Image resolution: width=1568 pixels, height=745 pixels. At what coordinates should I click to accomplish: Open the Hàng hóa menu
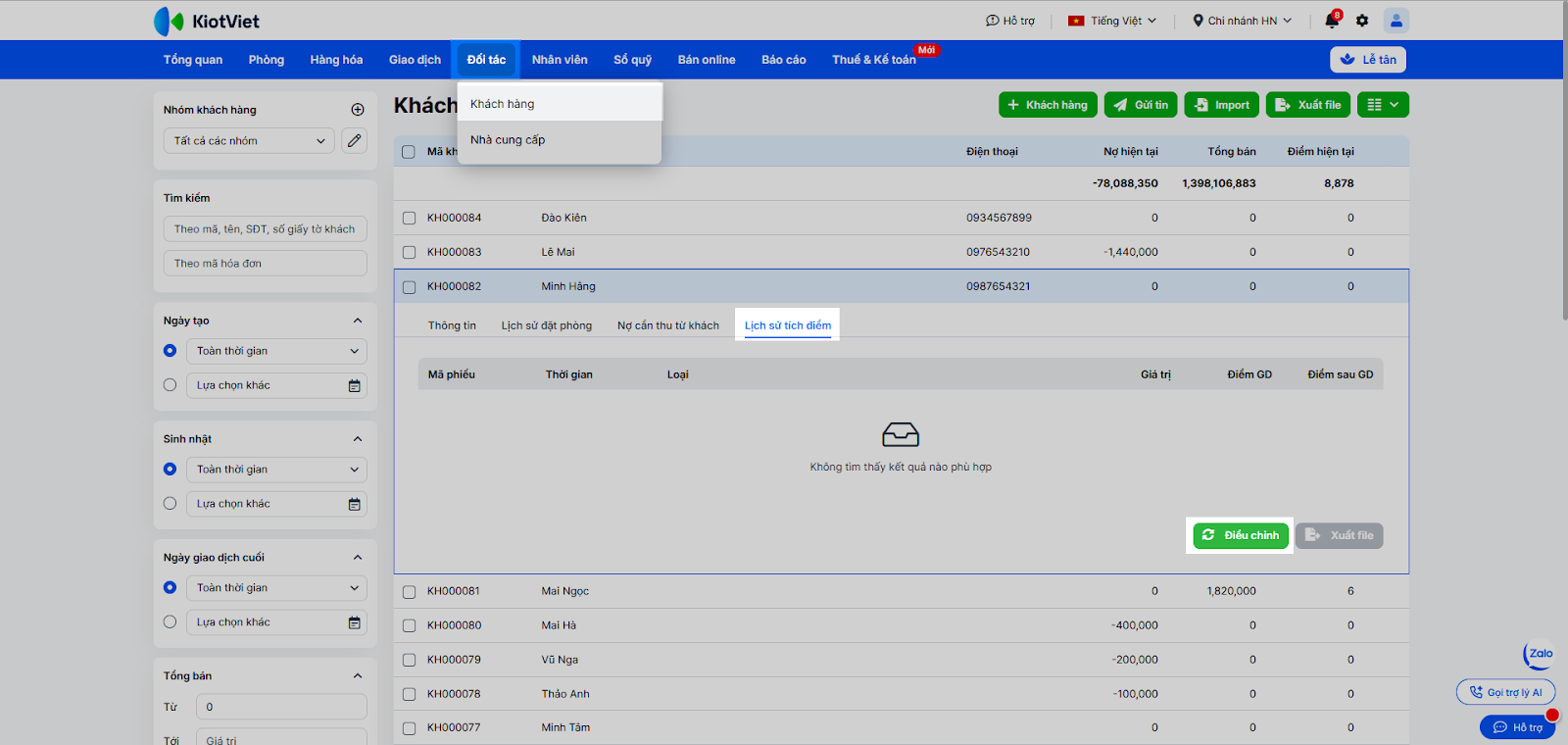pos(336,60)
